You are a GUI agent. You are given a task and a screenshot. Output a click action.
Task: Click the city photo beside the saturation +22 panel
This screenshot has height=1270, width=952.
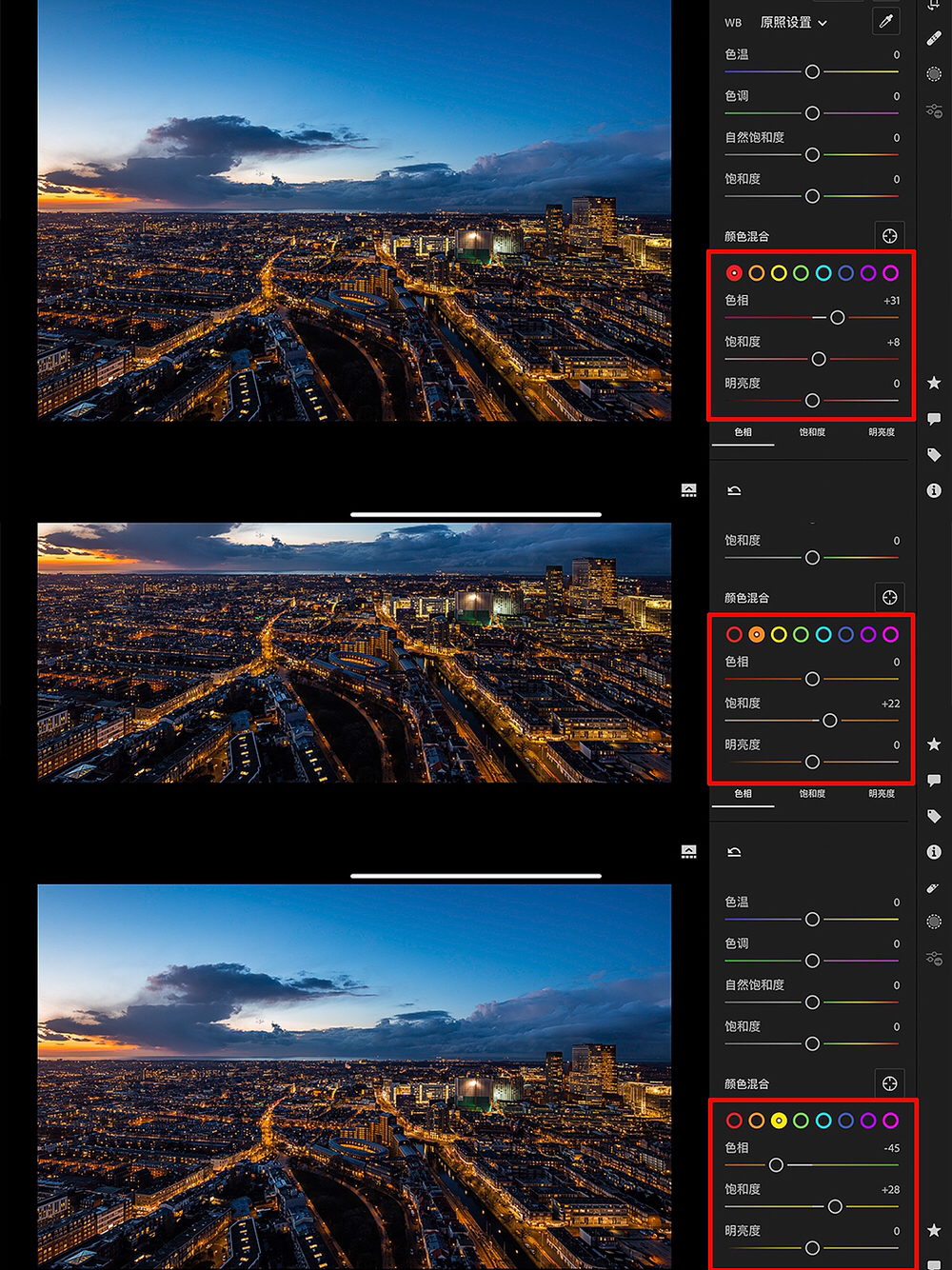(x=354, y=652)
